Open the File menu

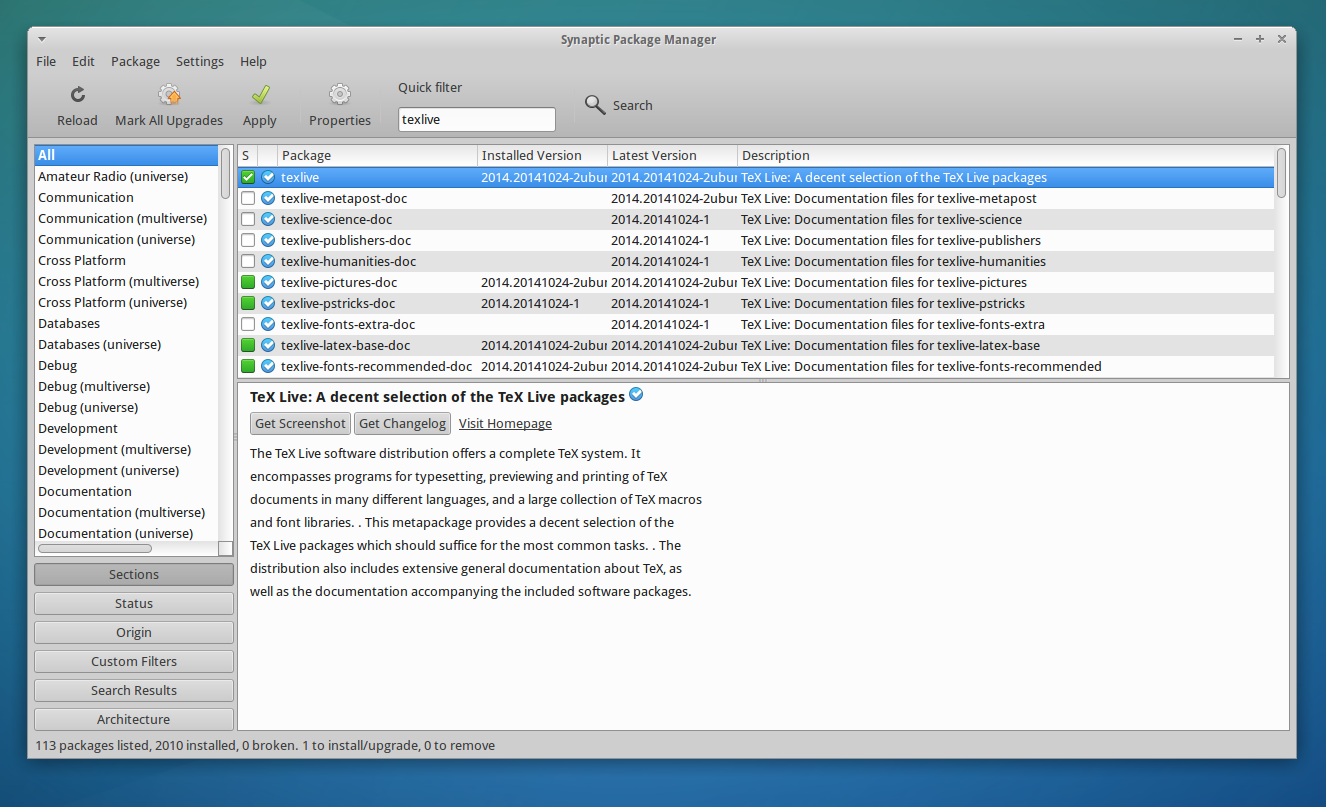(46, 61)
